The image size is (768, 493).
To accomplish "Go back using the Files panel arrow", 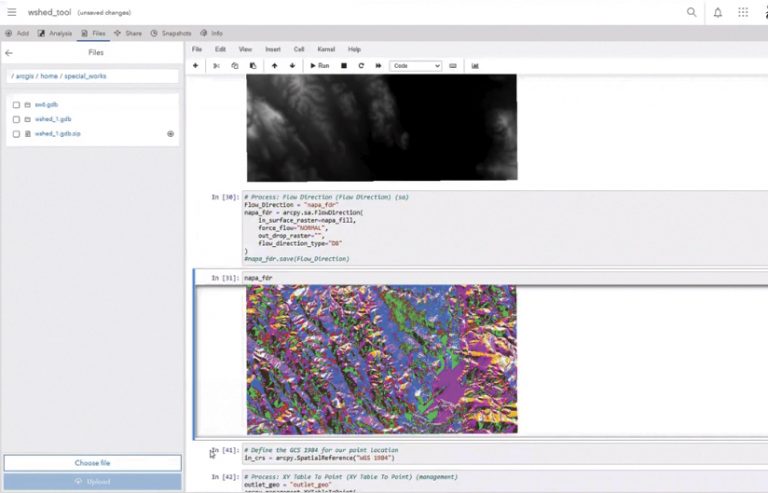I will point(9,53).
